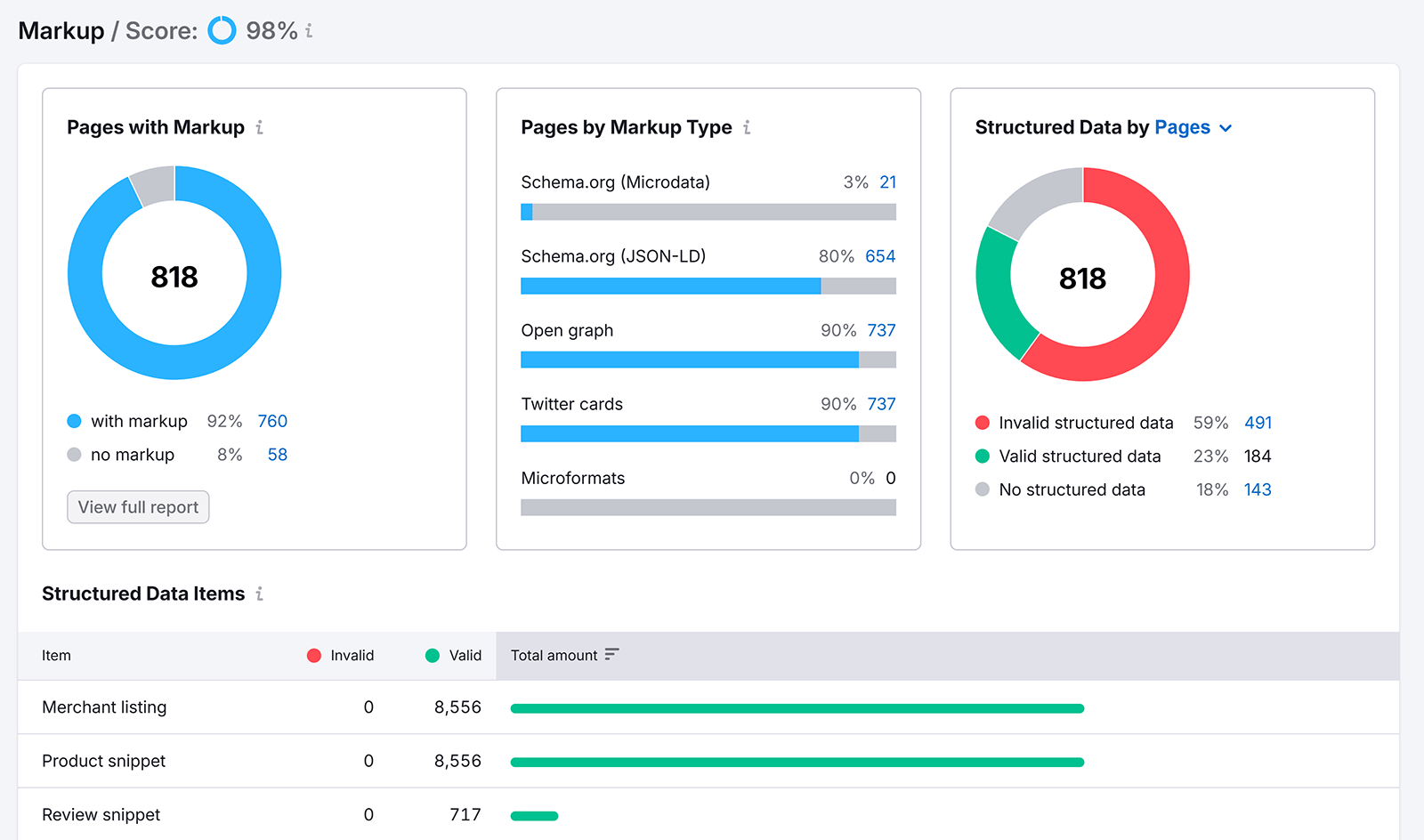The image size is (1424, 840).
Task: Click the Structured Data Items info icon
Action: 259,594
